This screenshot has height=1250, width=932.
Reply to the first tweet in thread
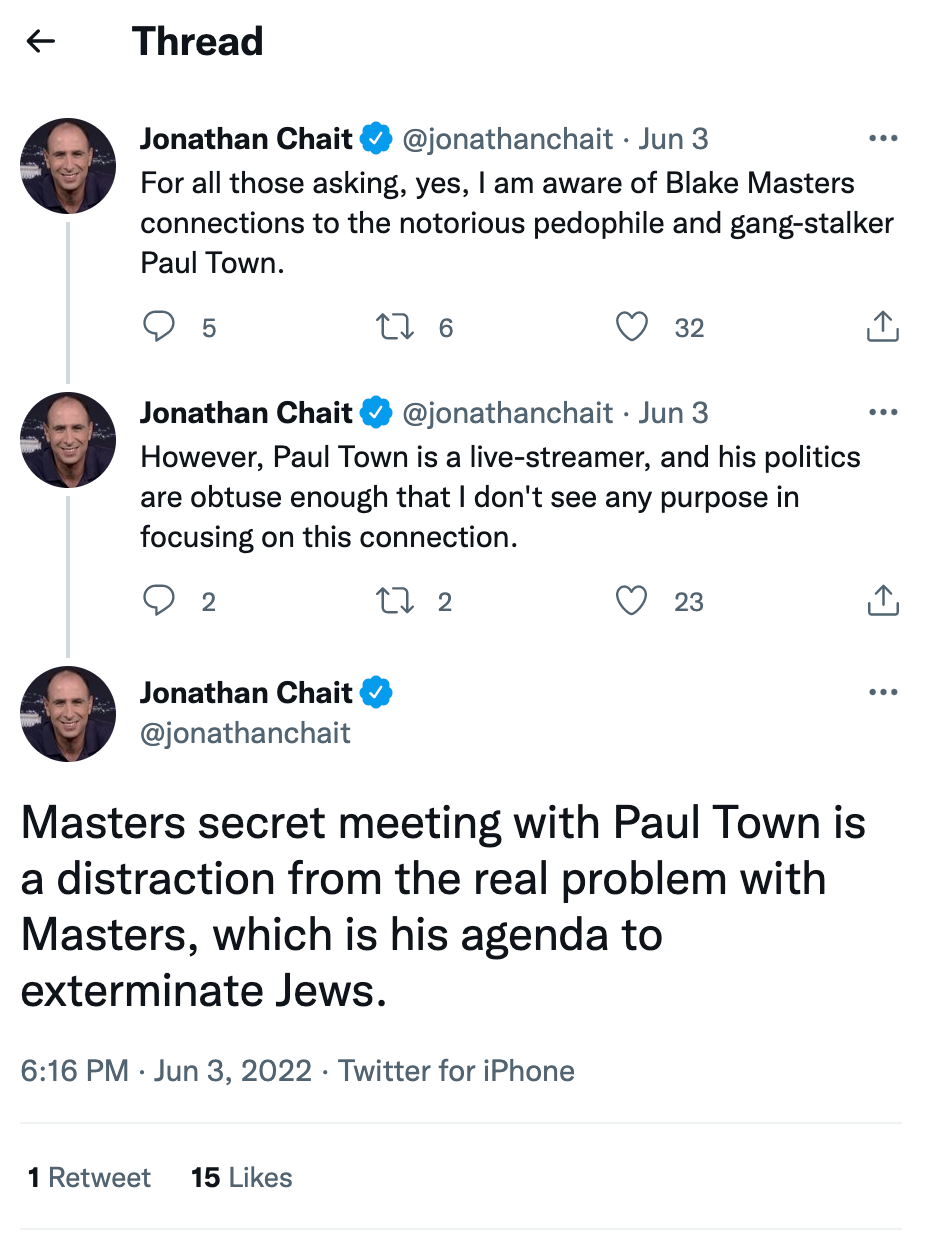[159, 327]
